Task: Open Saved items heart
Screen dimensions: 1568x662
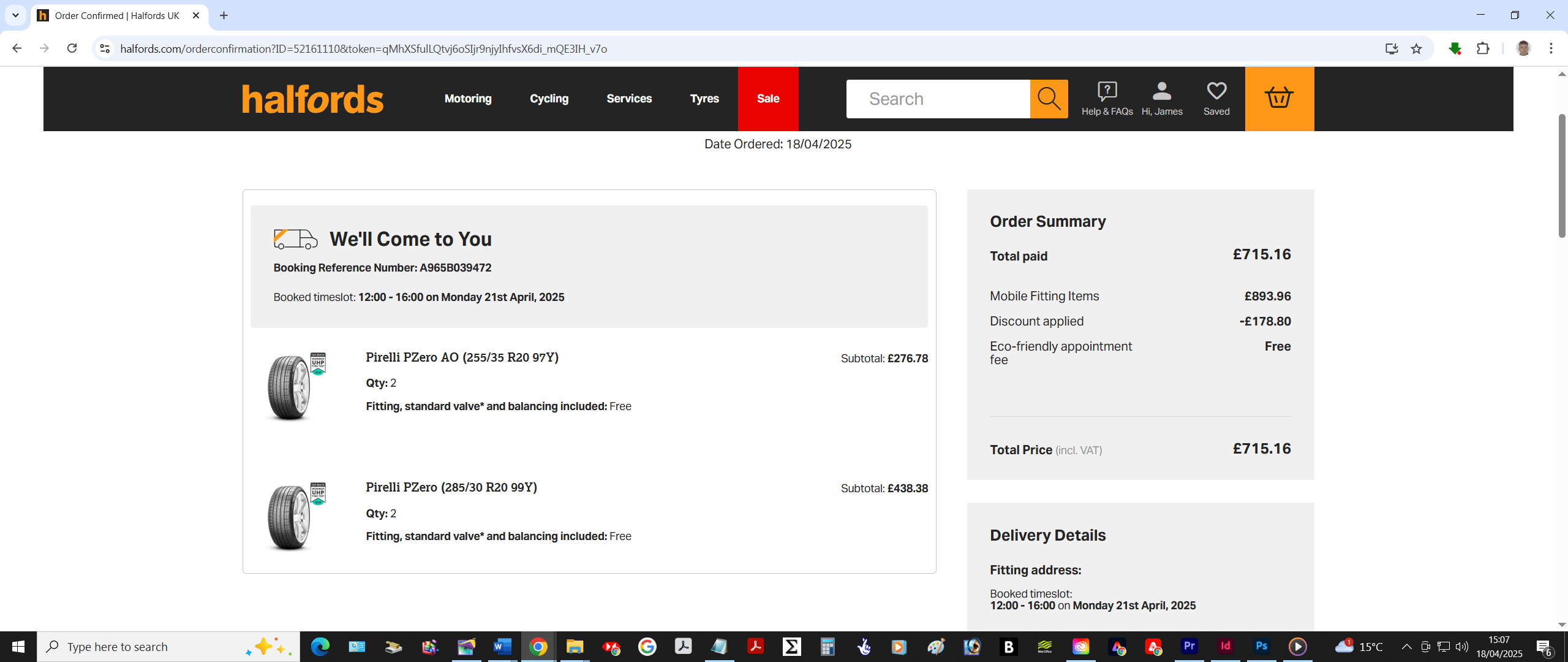Action: click(1216, 99)
